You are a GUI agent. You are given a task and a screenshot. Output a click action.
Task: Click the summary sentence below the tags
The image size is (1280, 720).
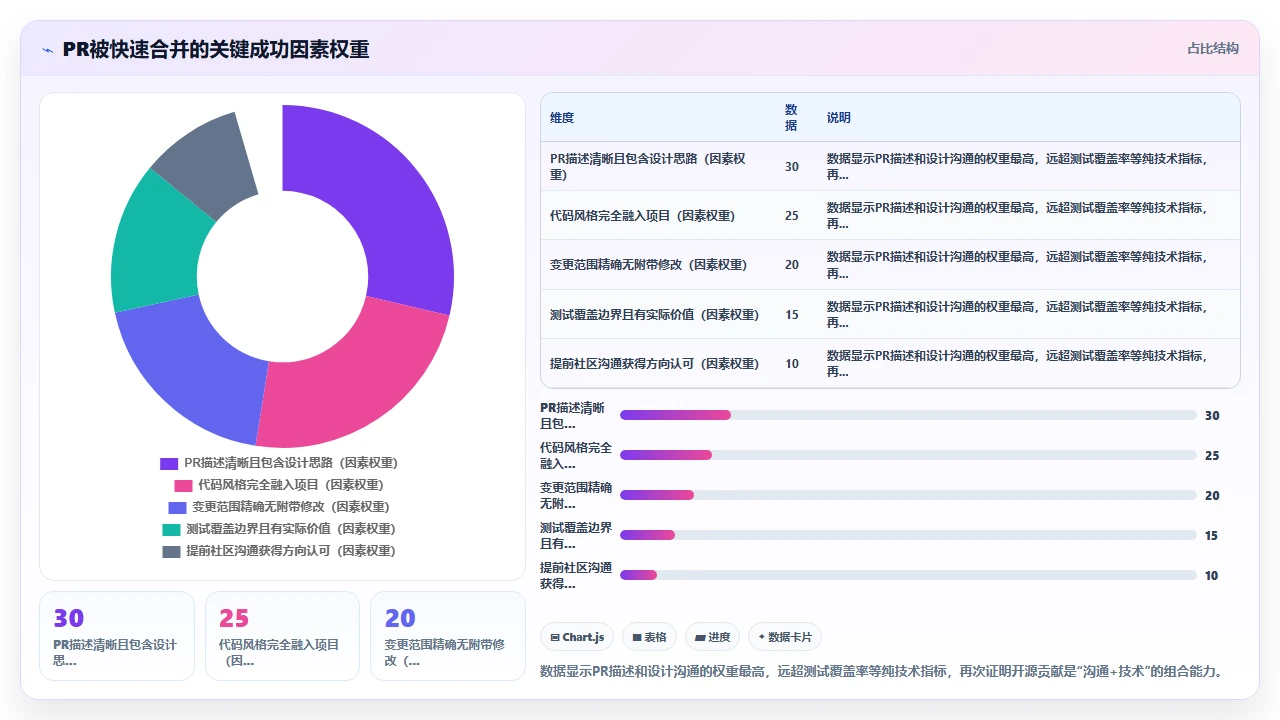(882, 671)
